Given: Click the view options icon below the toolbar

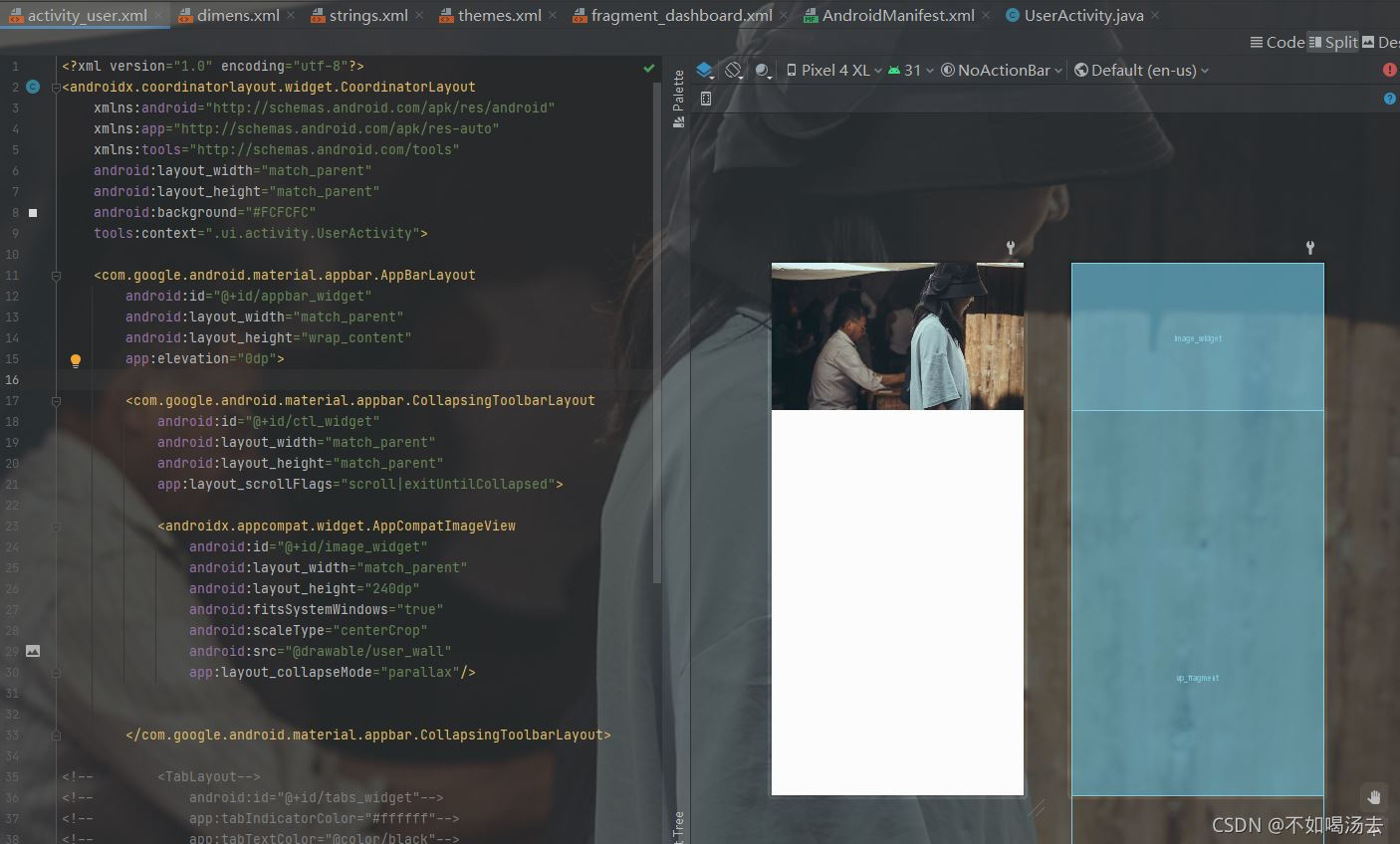Looking at the screenshot, I should 706,99.
